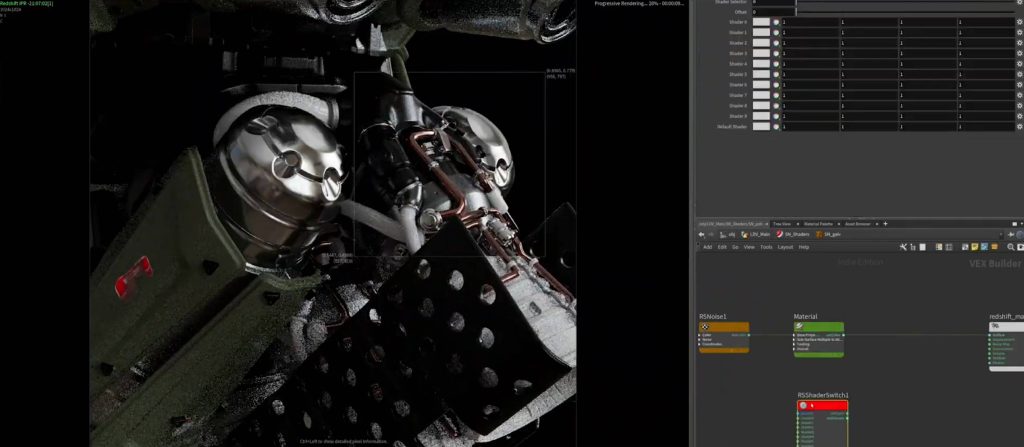
Task: Open the color wheel picker for Shader 0
Action: click(775, 21)
